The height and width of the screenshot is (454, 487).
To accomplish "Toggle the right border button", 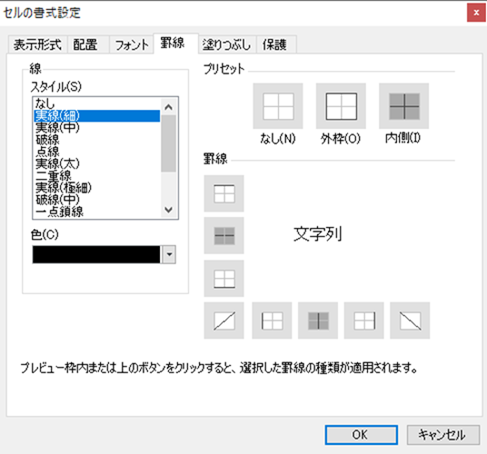I will coord(364,321).
